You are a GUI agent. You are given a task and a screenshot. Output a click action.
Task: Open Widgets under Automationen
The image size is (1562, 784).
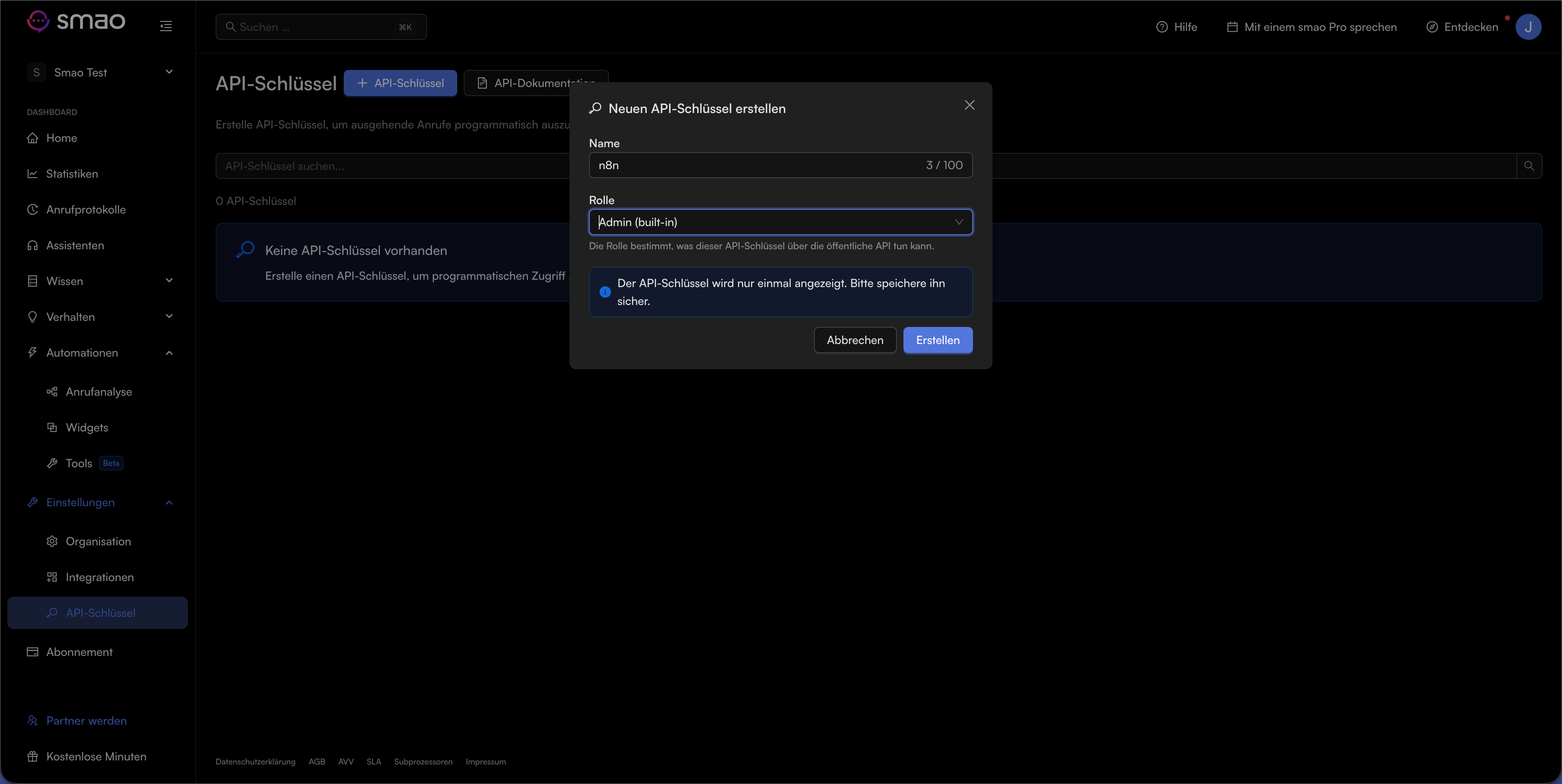[x=98, y=427]
